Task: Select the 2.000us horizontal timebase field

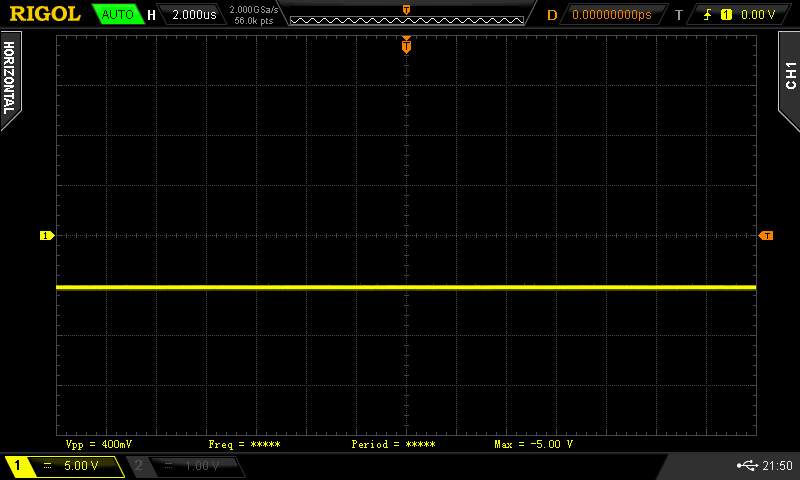Action: tap(193, 15)
